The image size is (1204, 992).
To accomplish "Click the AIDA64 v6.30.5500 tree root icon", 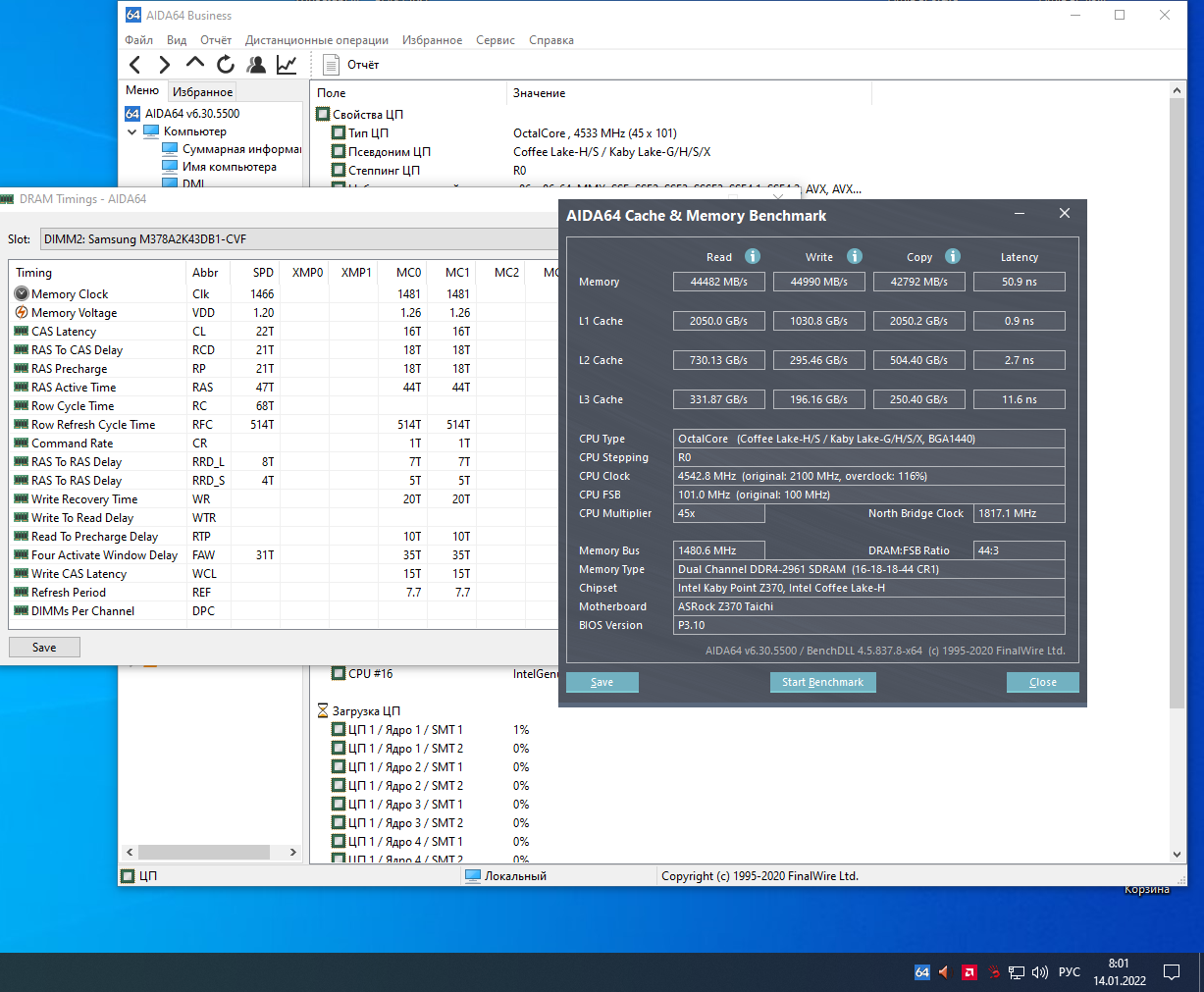I will point(132,113).
